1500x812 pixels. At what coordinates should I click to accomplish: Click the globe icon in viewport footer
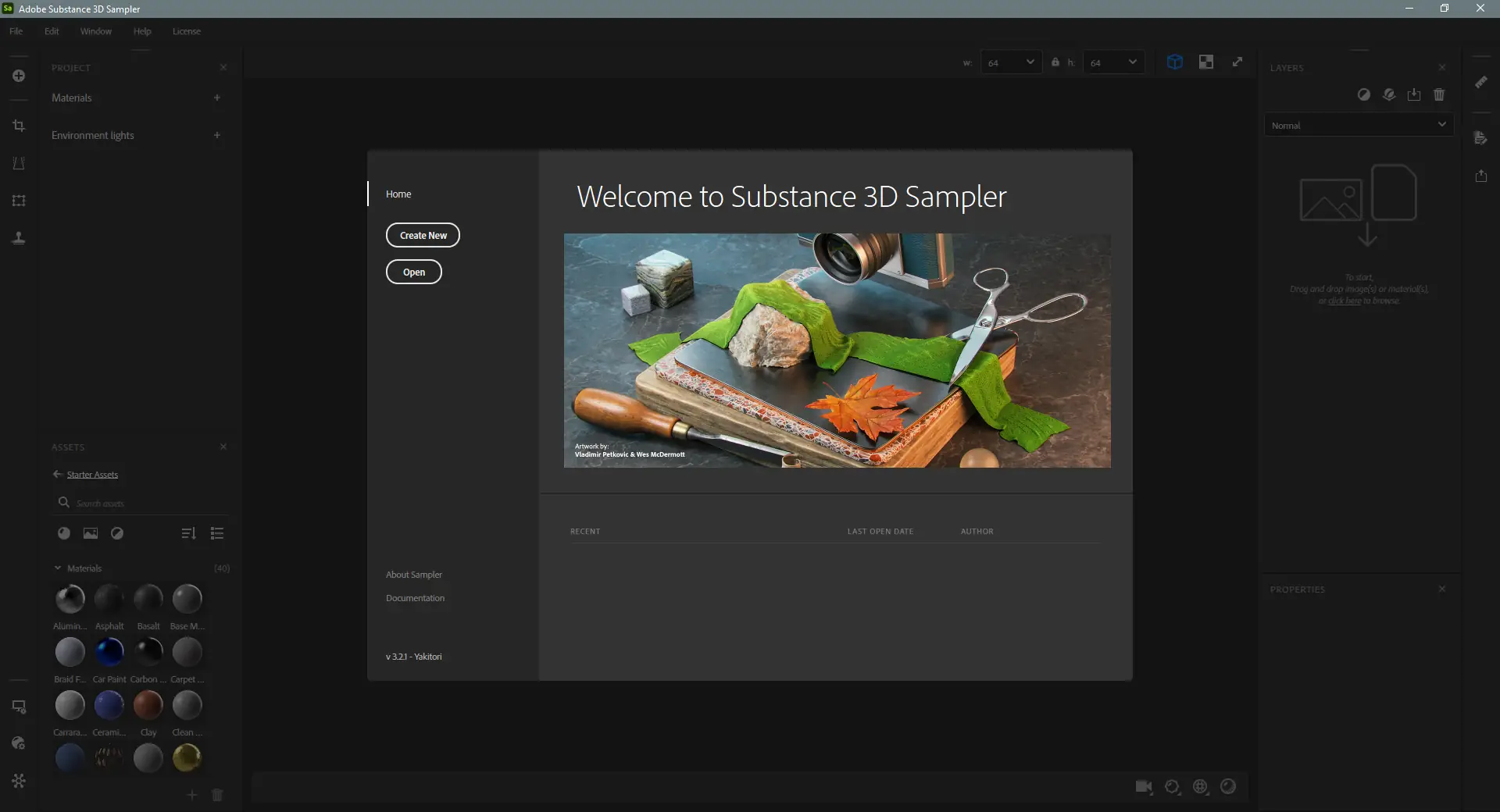[1201, 787]
